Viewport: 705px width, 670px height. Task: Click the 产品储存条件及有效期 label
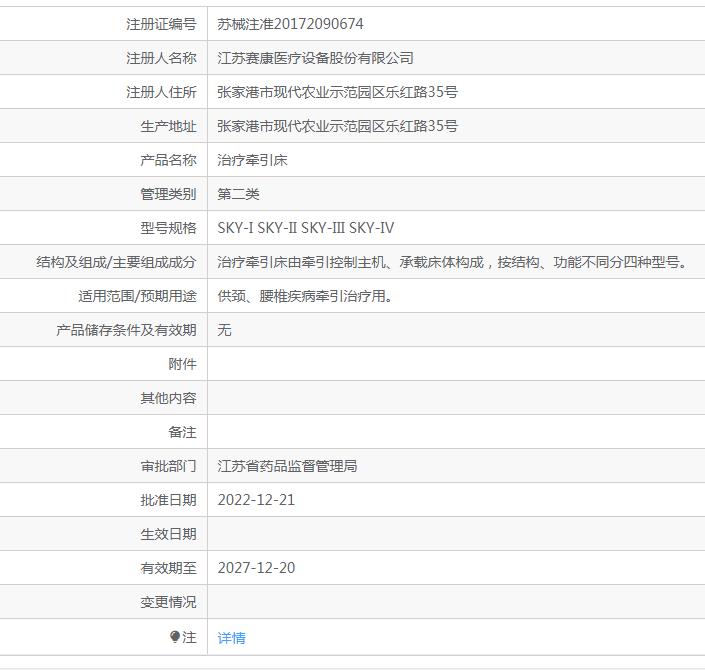(126, 330)
